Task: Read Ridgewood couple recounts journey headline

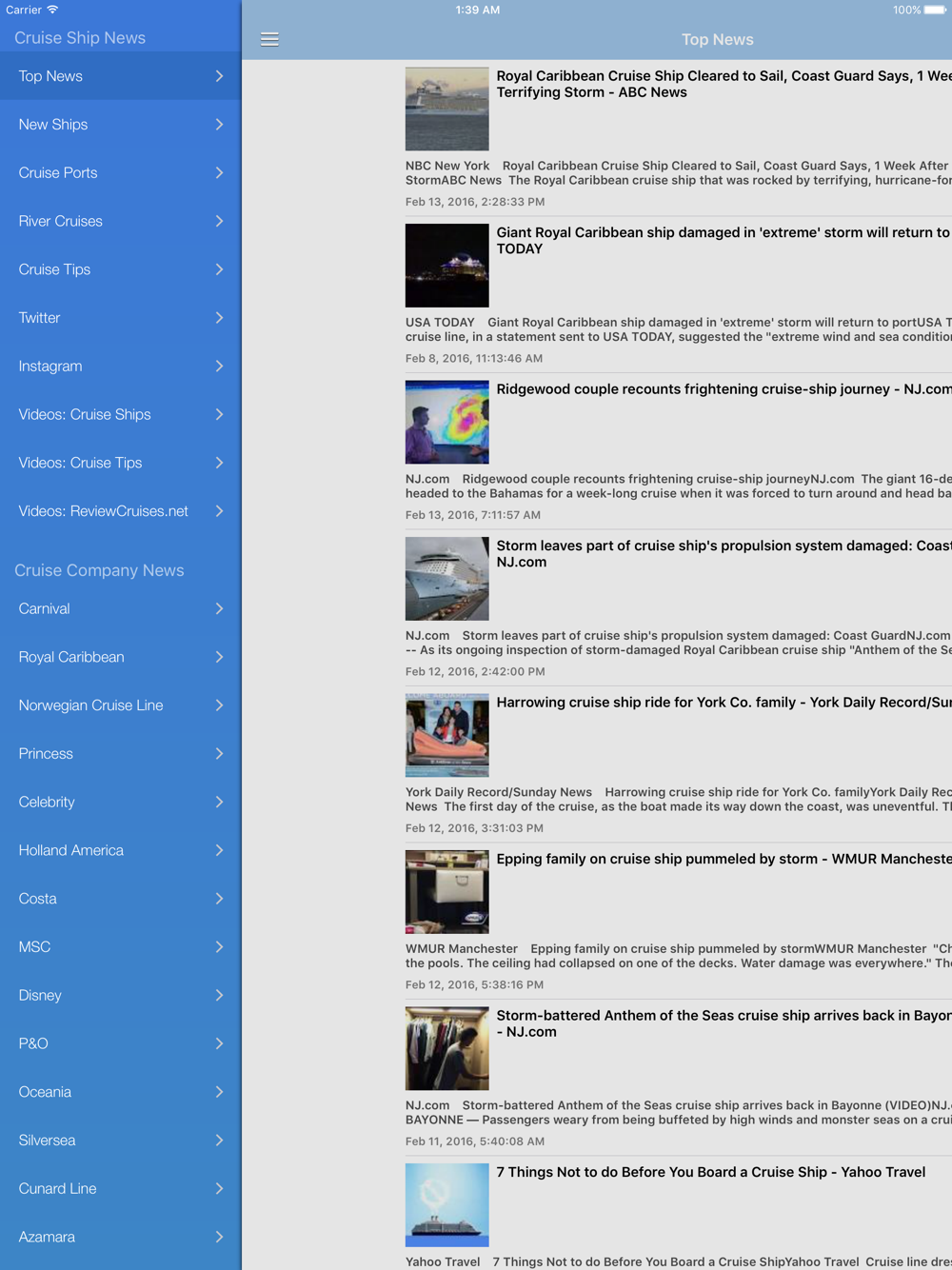Action: [724, 389]
